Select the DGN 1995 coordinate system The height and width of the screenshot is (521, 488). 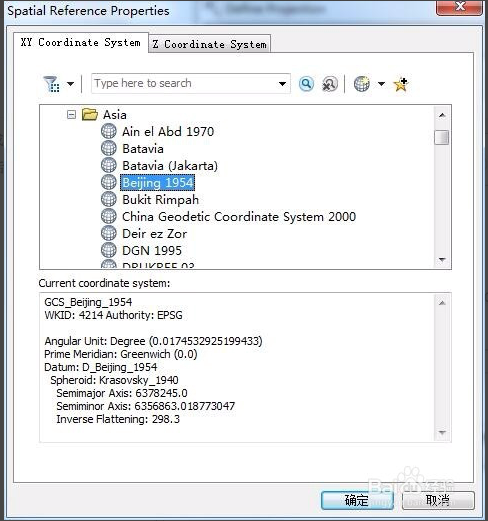click(x=152, y=250)
